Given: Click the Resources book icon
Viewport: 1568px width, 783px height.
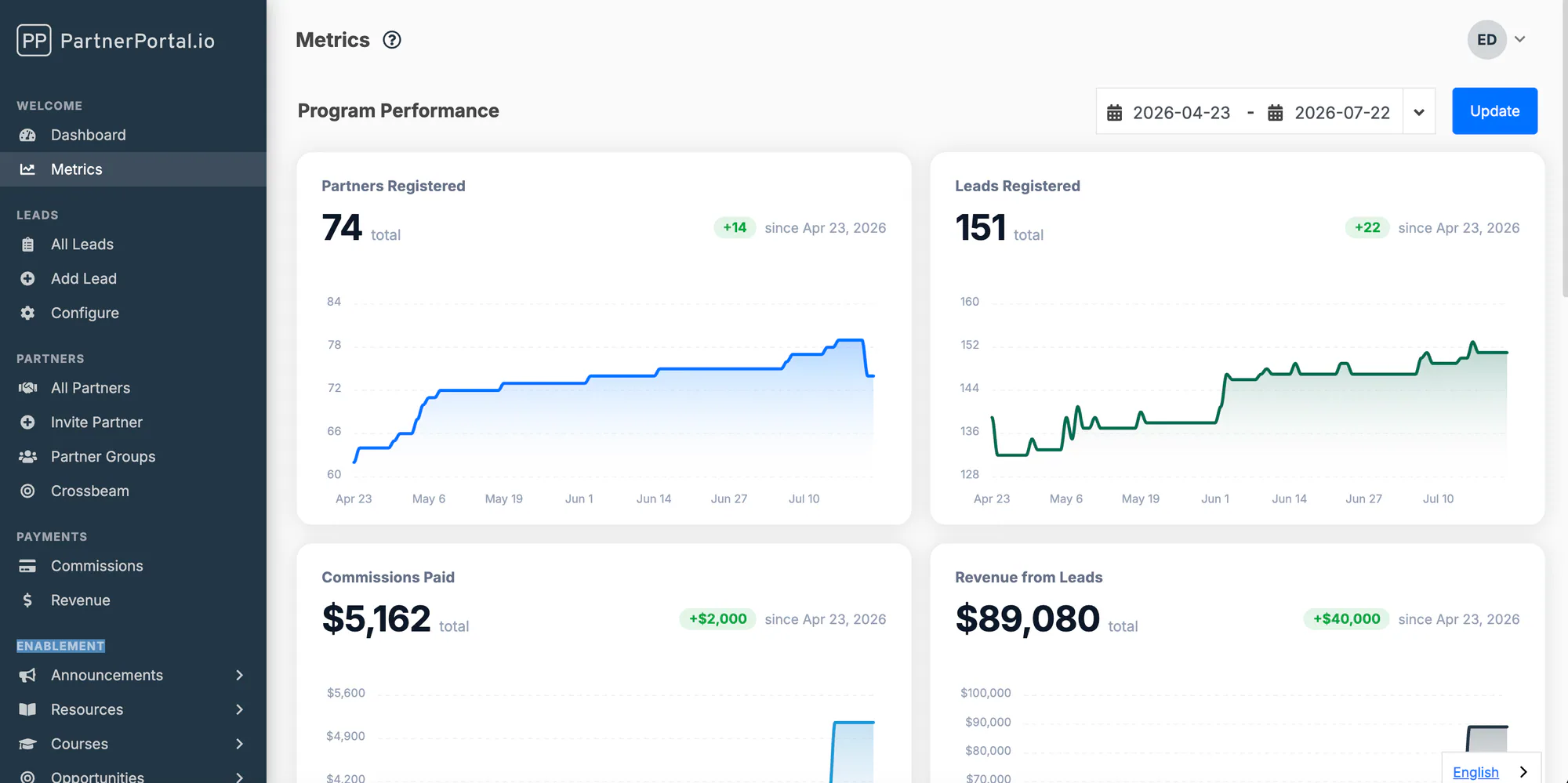Looking at the screenshot, I should point(27,709).
